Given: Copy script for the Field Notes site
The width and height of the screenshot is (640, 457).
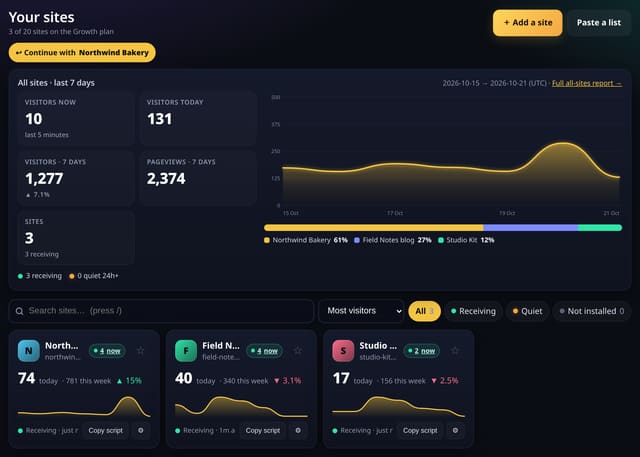Looking at the screenshot, I should click(x=262, y=430).
